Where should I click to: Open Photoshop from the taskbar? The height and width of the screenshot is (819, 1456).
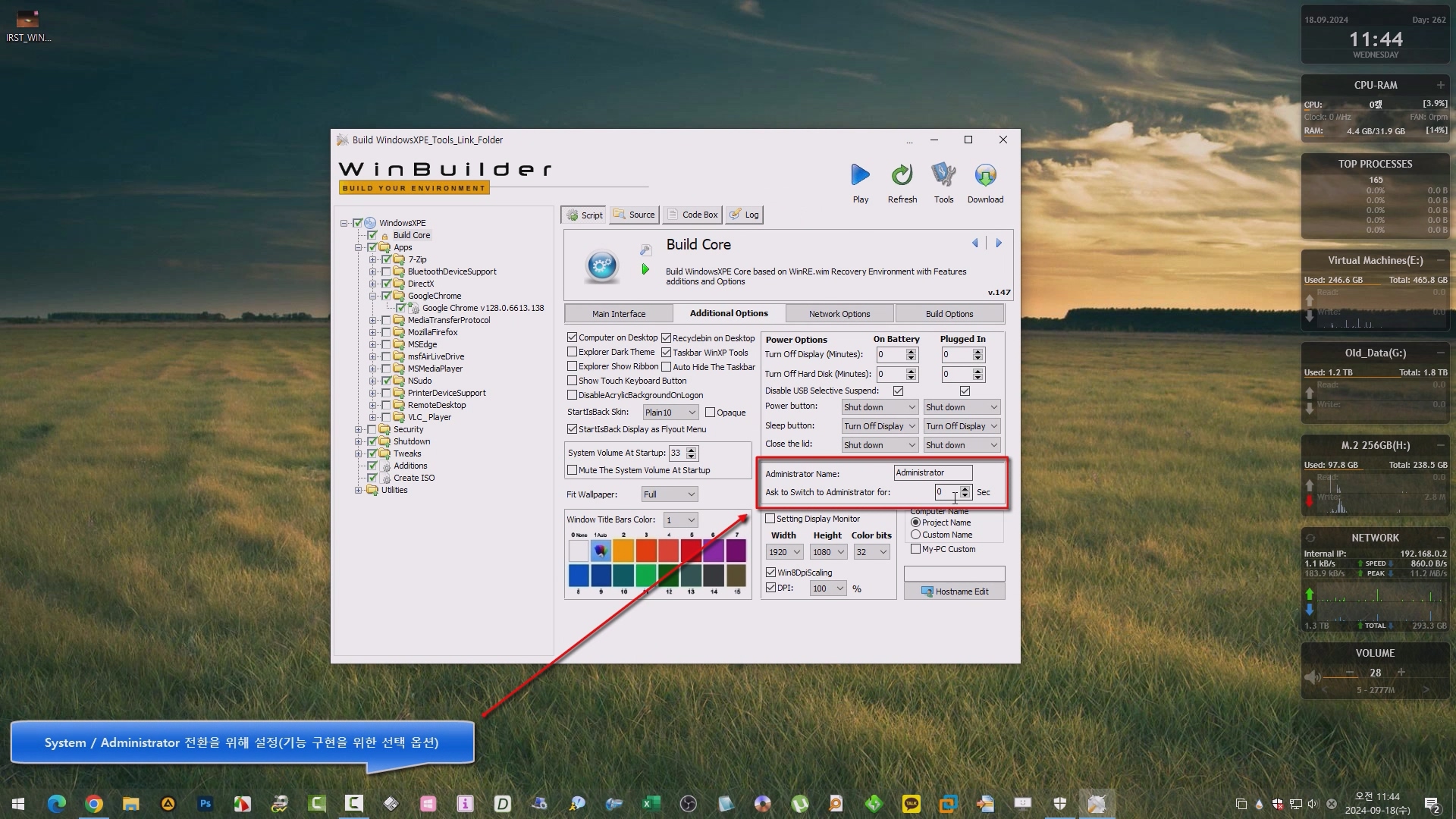tap(205, 804)
